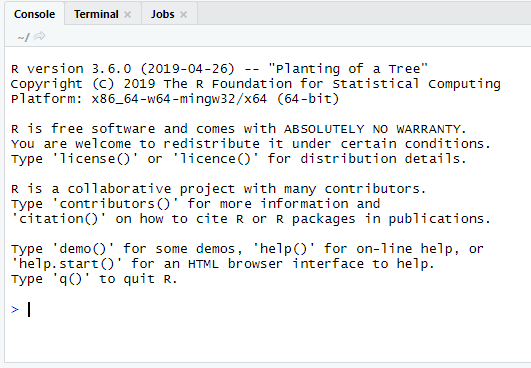Open the Jobs tab

point(163,14)
